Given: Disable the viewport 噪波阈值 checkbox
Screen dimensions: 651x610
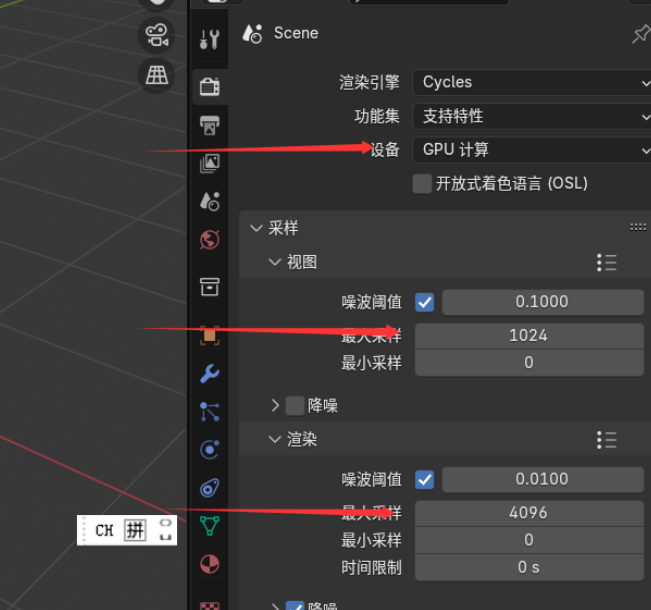Looking at the screenshot, I should tap(424, 302).
